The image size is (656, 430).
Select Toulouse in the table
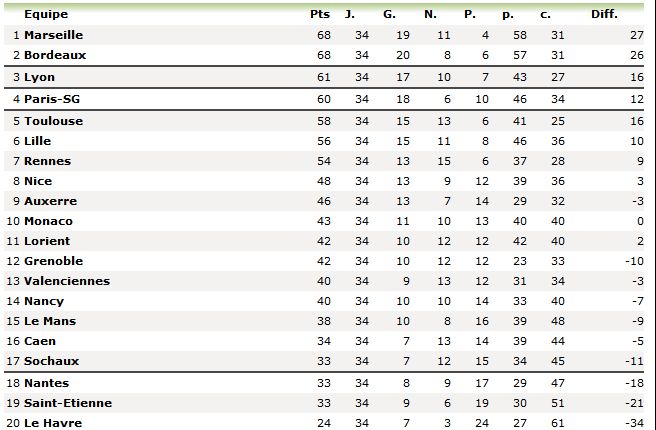point(53,121)
